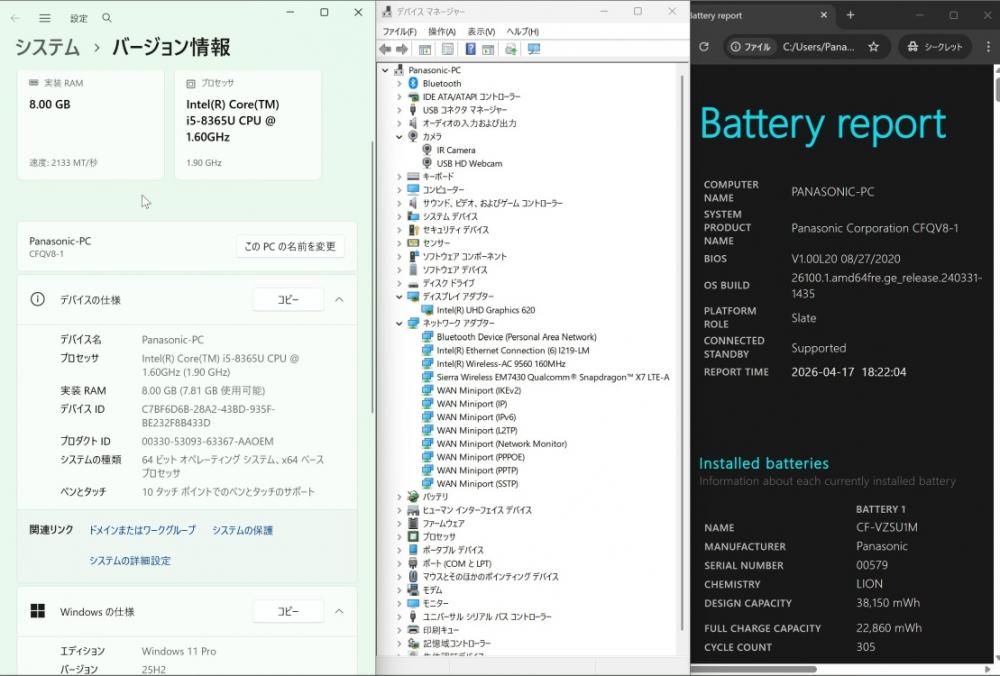The image size is (1000, 676).
Task: Click the この PC の名前を変更 button
Action: pos(290,246)
